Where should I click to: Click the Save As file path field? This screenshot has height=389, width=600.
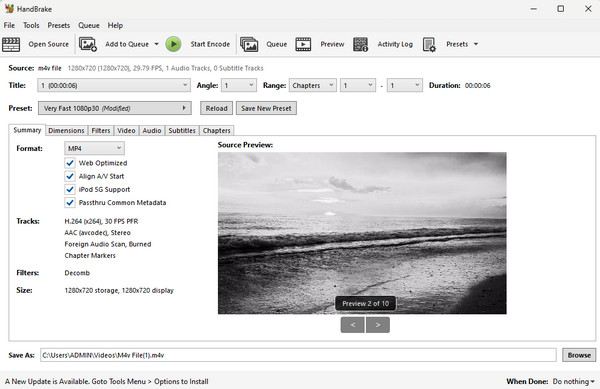pos(298,355)
